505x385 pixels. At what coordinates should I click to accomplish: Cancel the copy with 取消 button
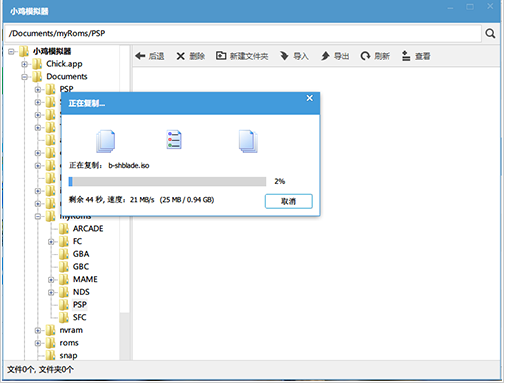click(289, 201)
